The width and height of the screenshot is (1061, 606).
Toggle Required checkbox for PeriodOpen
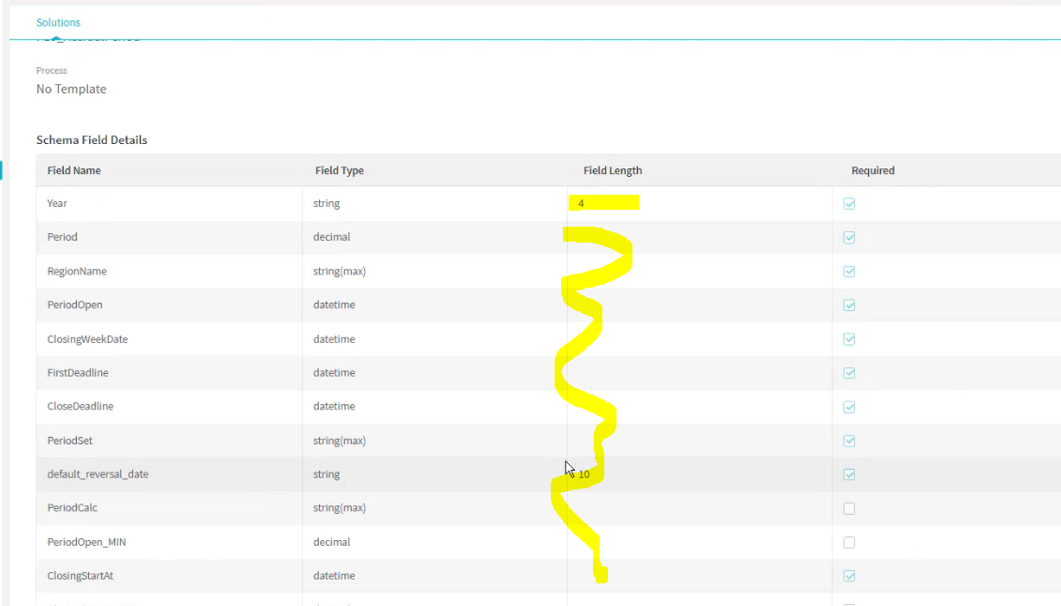(x=849, y=305)
